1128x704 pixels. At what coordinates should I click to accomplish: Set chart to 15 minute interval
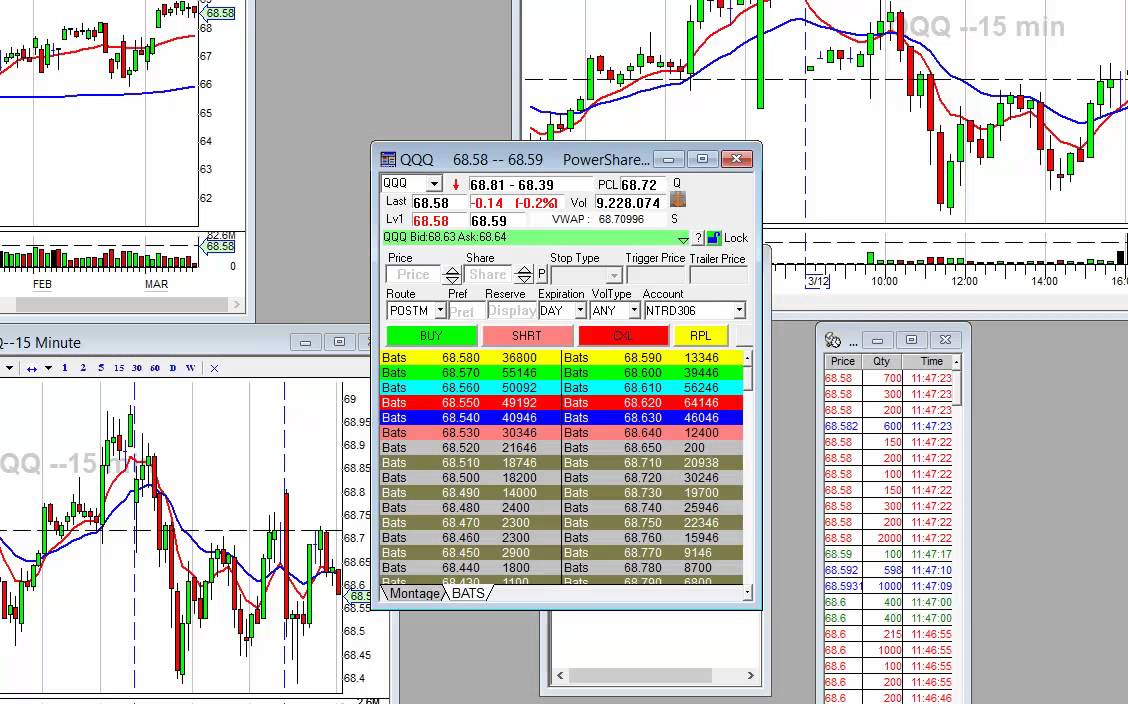pos(119,368)
